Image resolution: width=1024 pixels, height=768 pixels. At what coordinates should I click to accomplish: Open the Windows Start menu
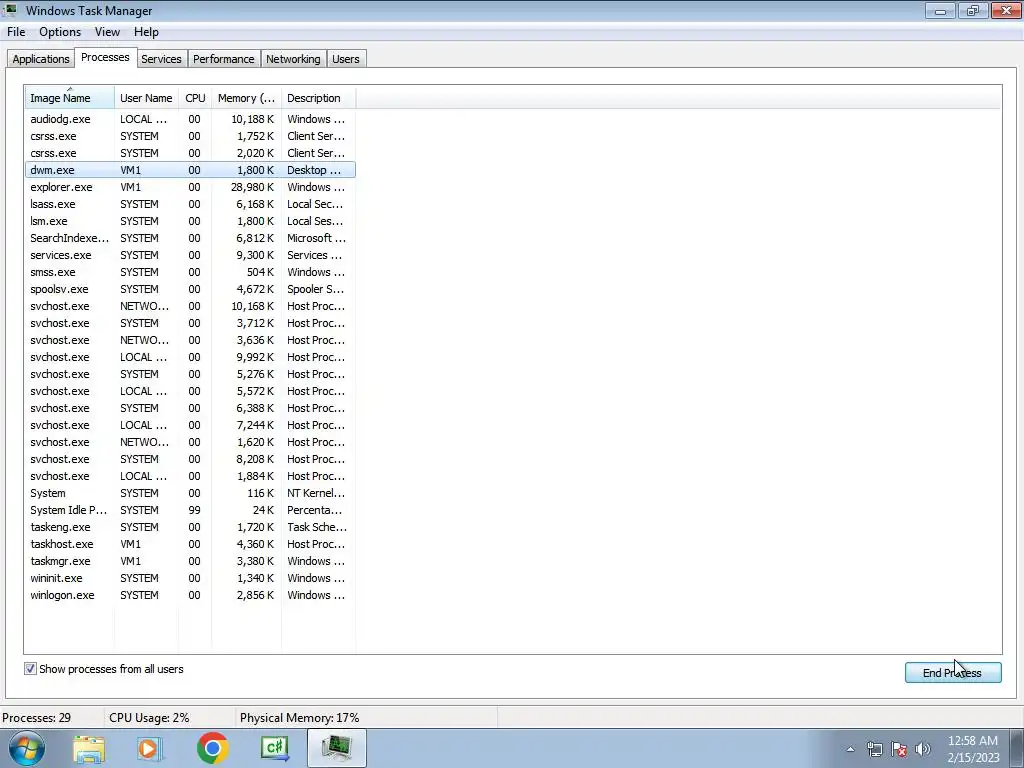[x=26, y=748]
